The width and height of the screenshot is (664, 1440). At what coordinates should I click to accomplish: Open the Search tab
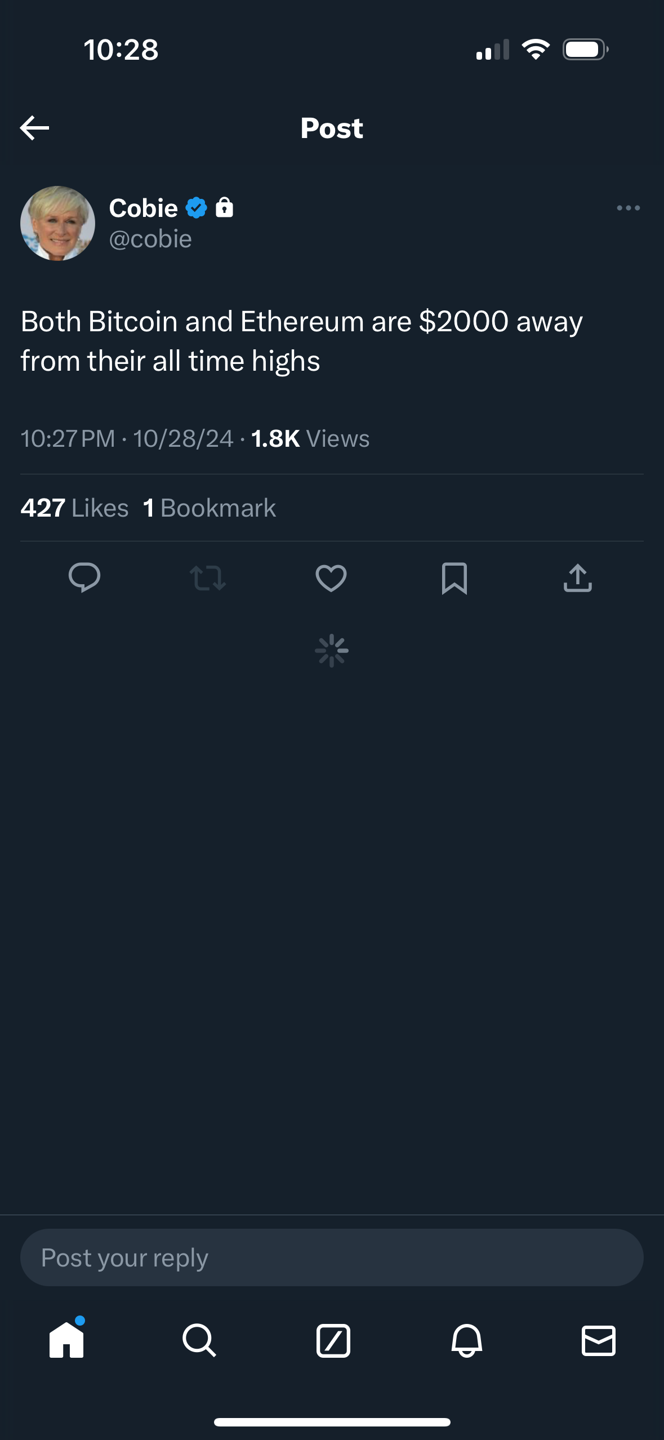point(199,1340)
